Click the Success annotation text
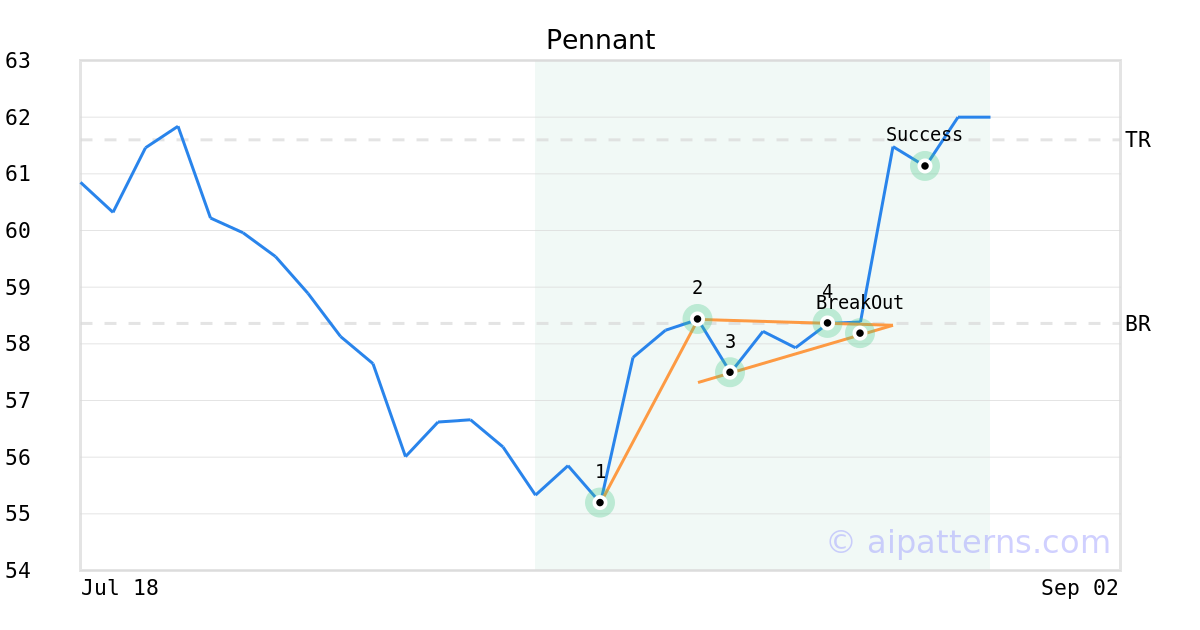This screenshot has height=630, width=1200. click(924, 135)
